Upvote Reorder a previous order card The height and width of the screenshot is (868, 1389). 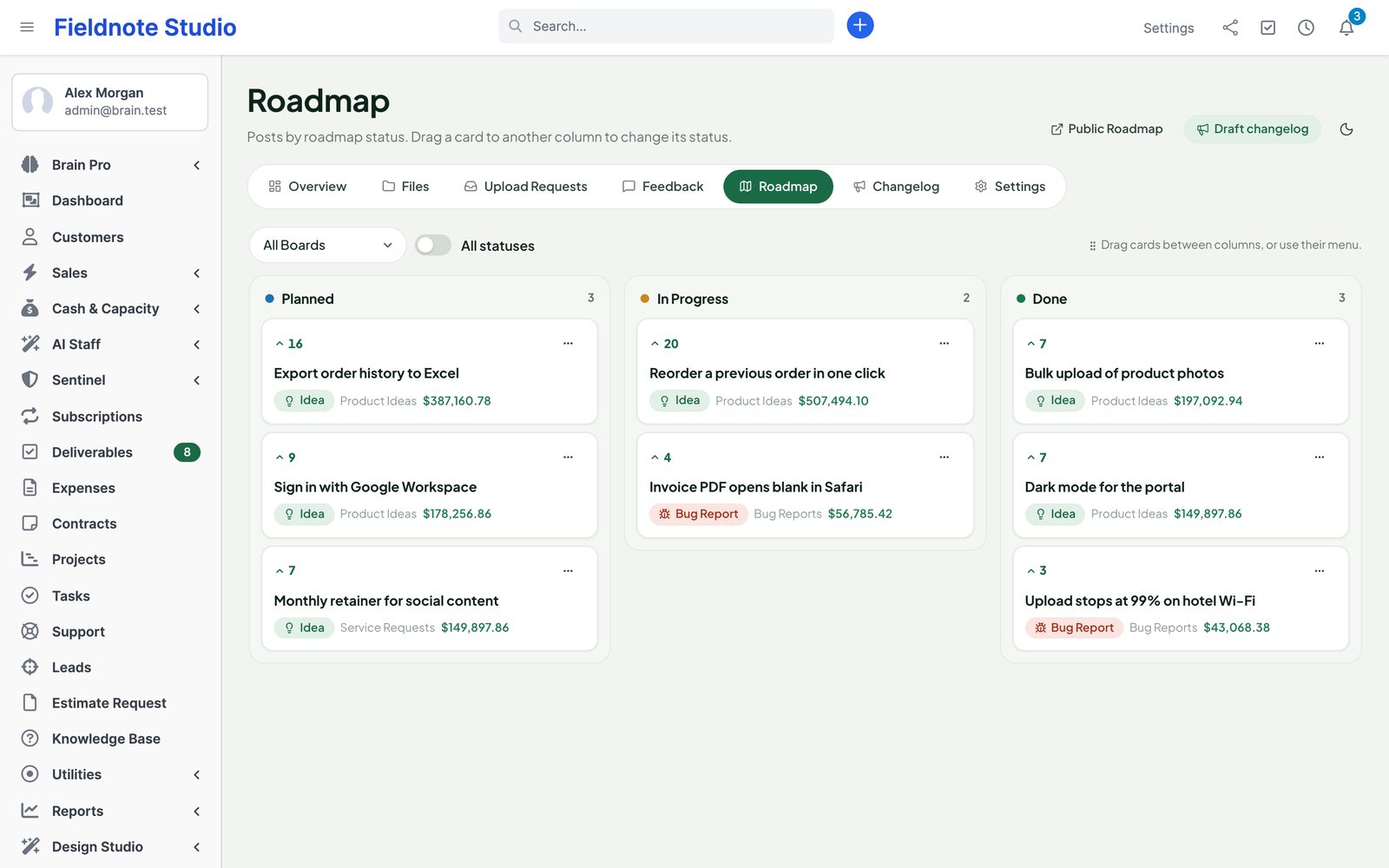click(x=665, y=344)
